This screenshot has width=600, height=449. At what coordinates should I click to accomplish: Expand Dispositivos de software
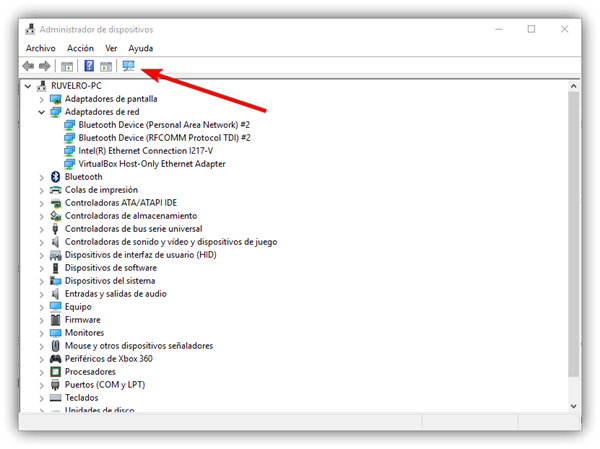click(x=41, y=269)
